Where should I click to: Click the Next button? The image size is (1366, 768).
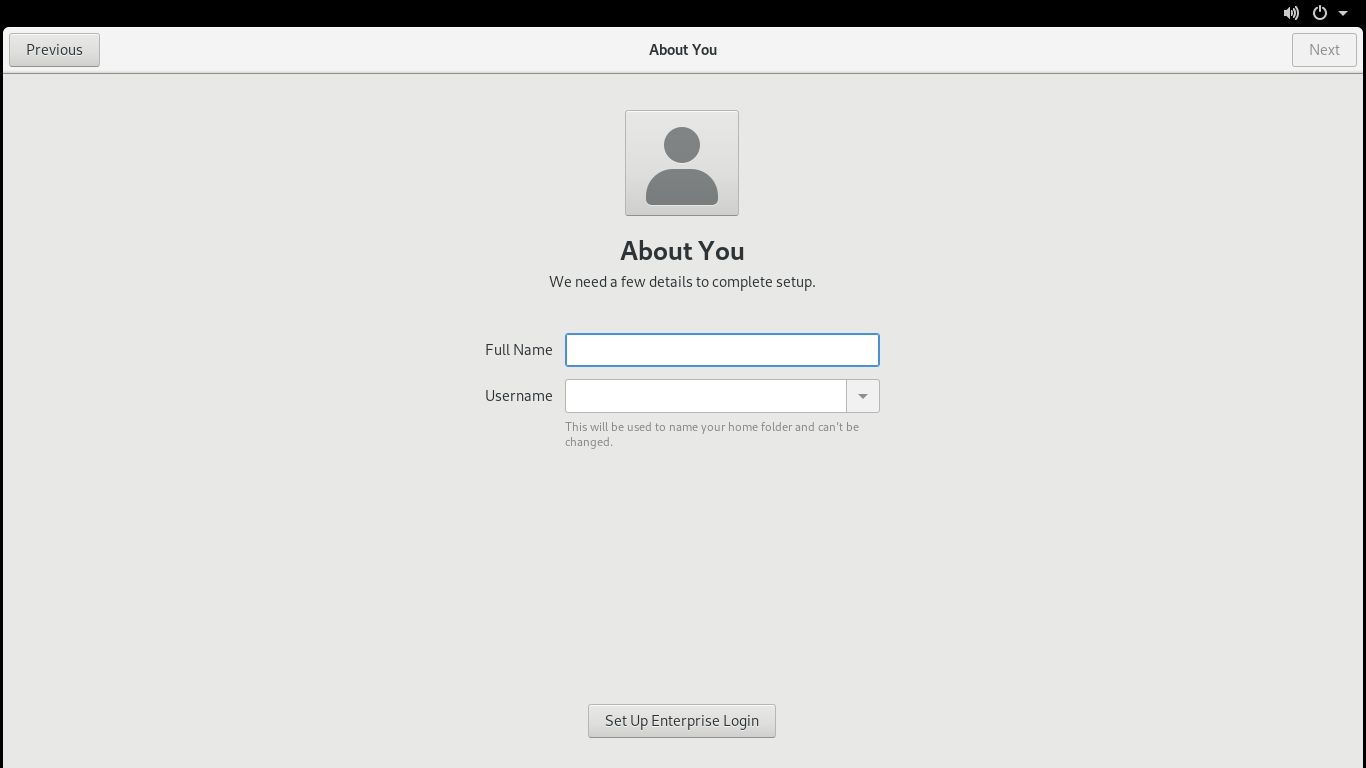tap(1324, 50)
